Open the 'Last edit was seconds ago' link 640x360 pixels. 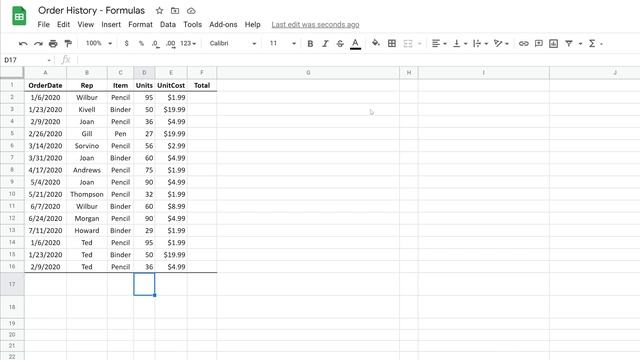(x=316, y=24)
